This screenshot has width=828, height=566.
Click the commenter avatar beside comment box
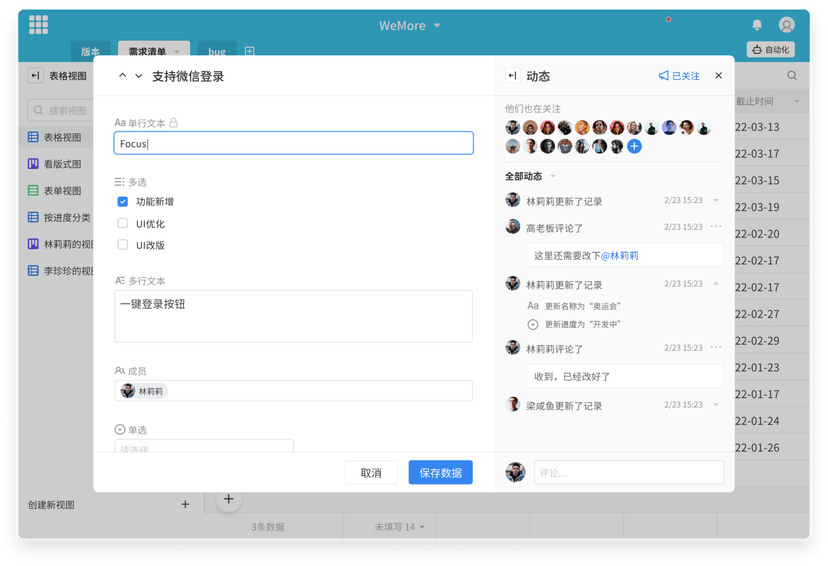coord(515,472)
